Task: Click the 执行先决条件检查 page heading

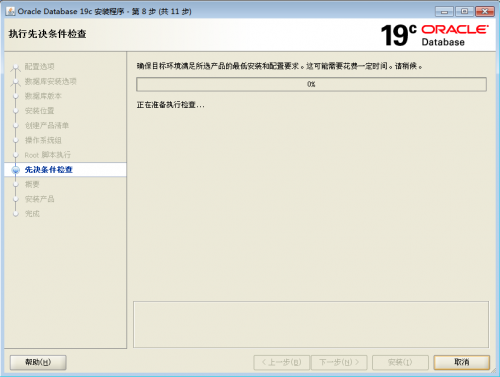Action: tap(47, 34)
